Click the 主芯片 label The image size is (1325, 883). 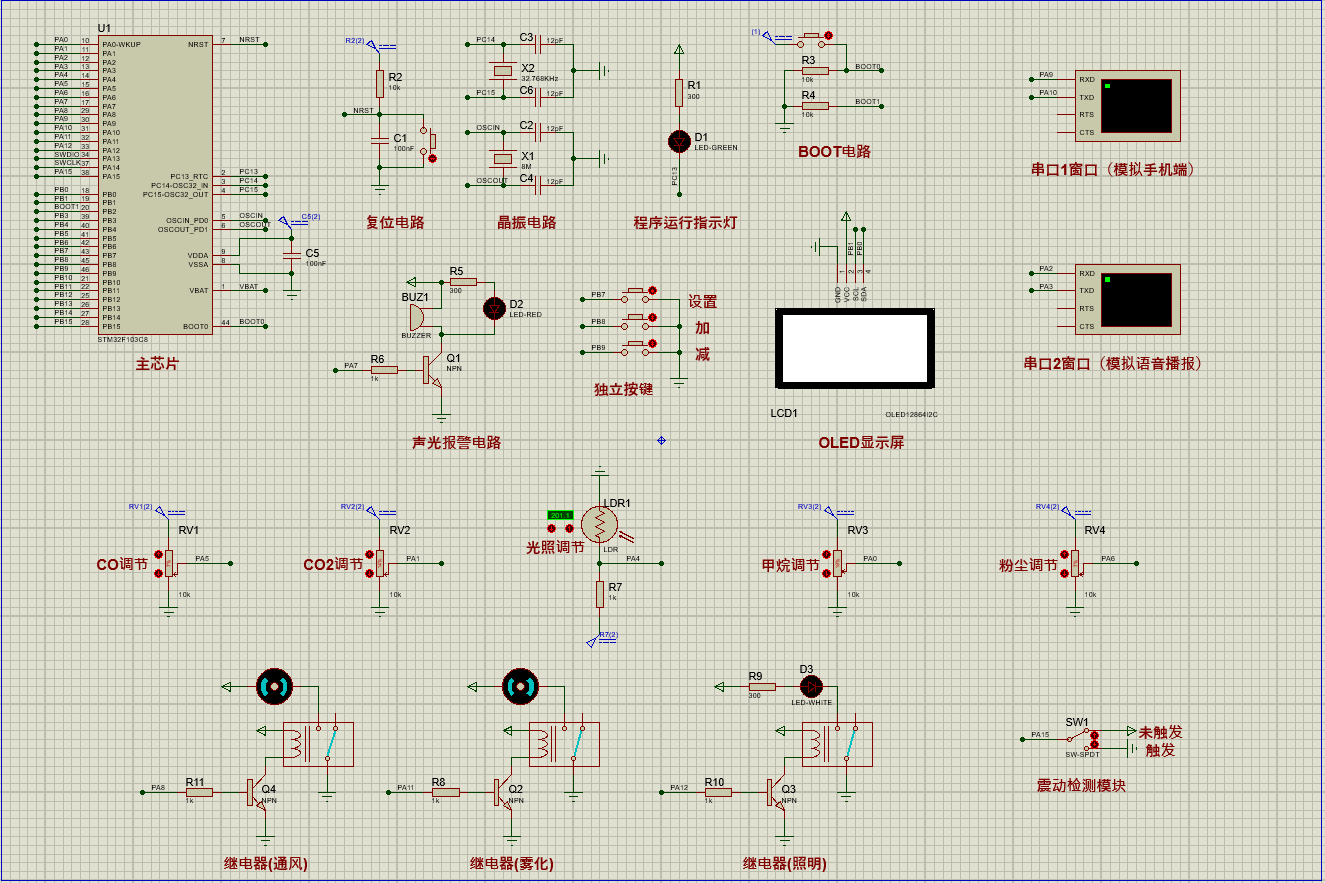tap(157, 364)
